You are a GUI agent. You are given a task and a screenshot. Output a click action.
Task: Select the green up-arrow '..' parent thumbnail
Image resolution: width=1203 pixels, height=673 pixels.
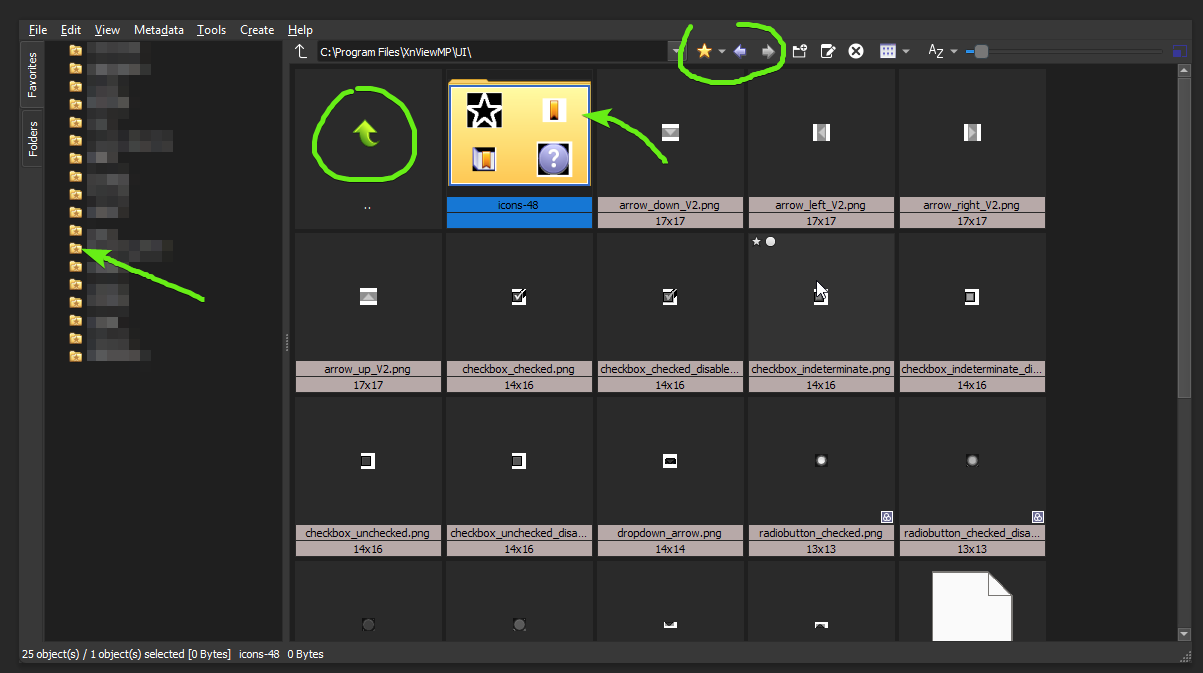[368, 148]
